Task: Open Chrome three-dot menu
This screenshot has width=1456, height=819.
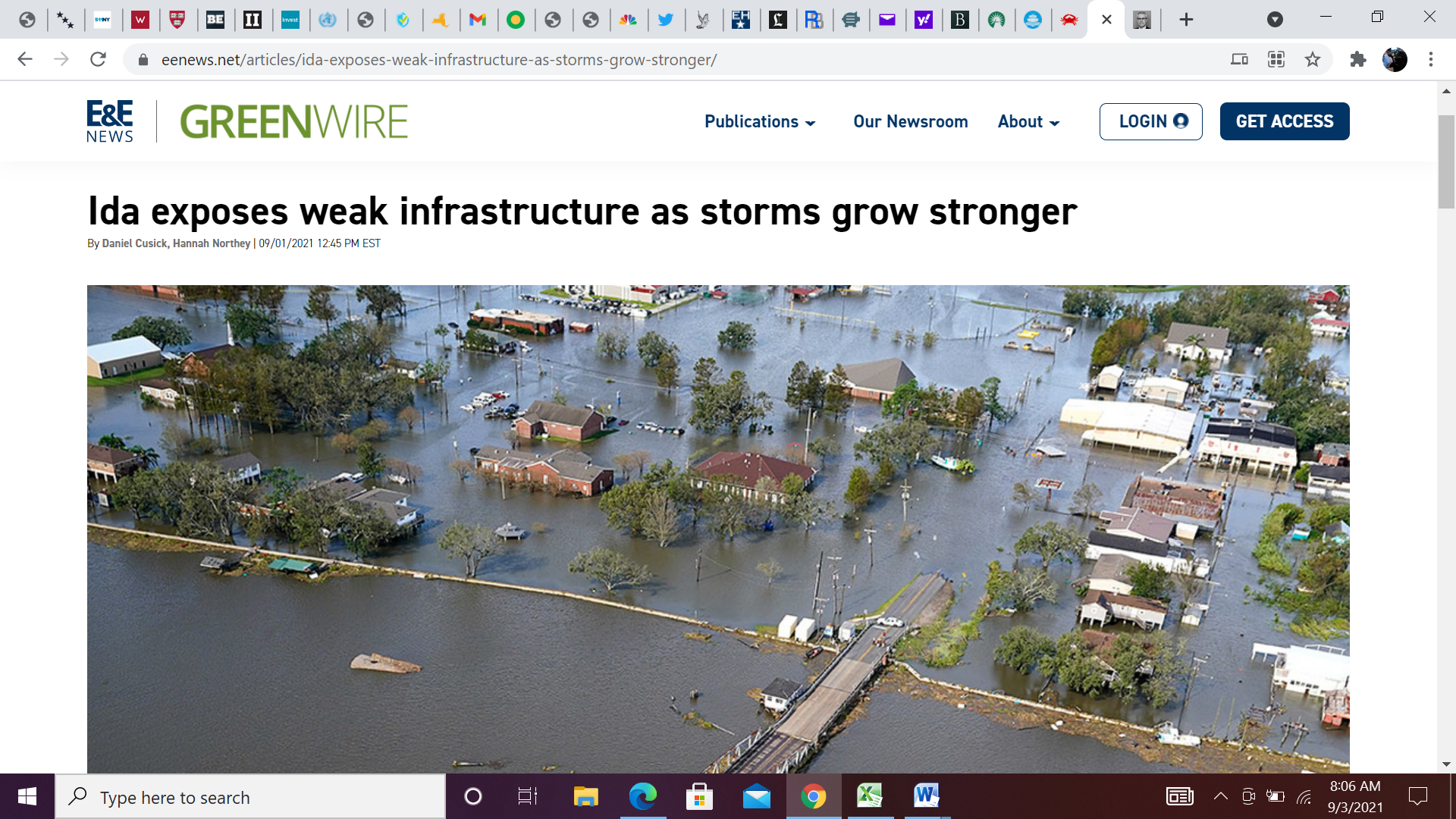Action: click(1431, 59)
